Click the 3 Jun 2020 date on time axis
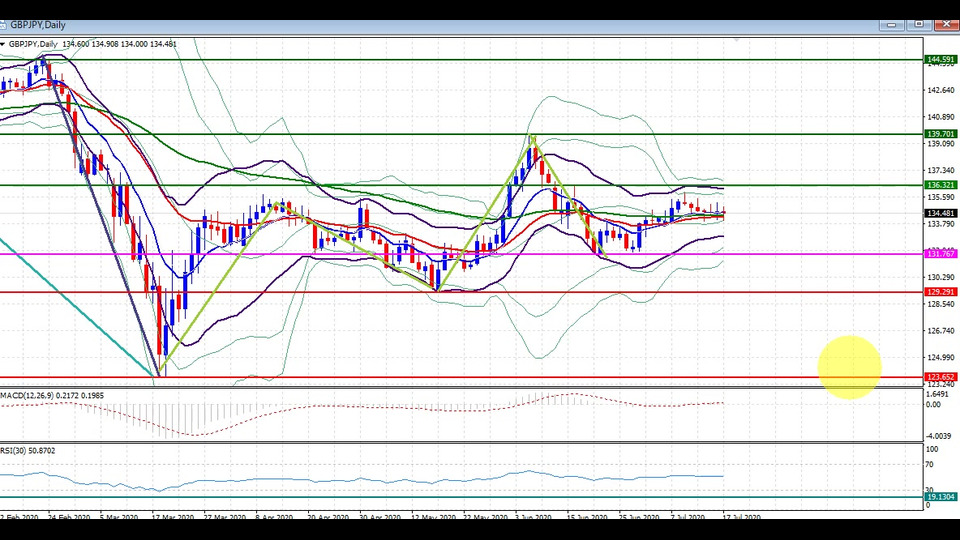Screen dimensions: 960x540 [x=533, y=517]
